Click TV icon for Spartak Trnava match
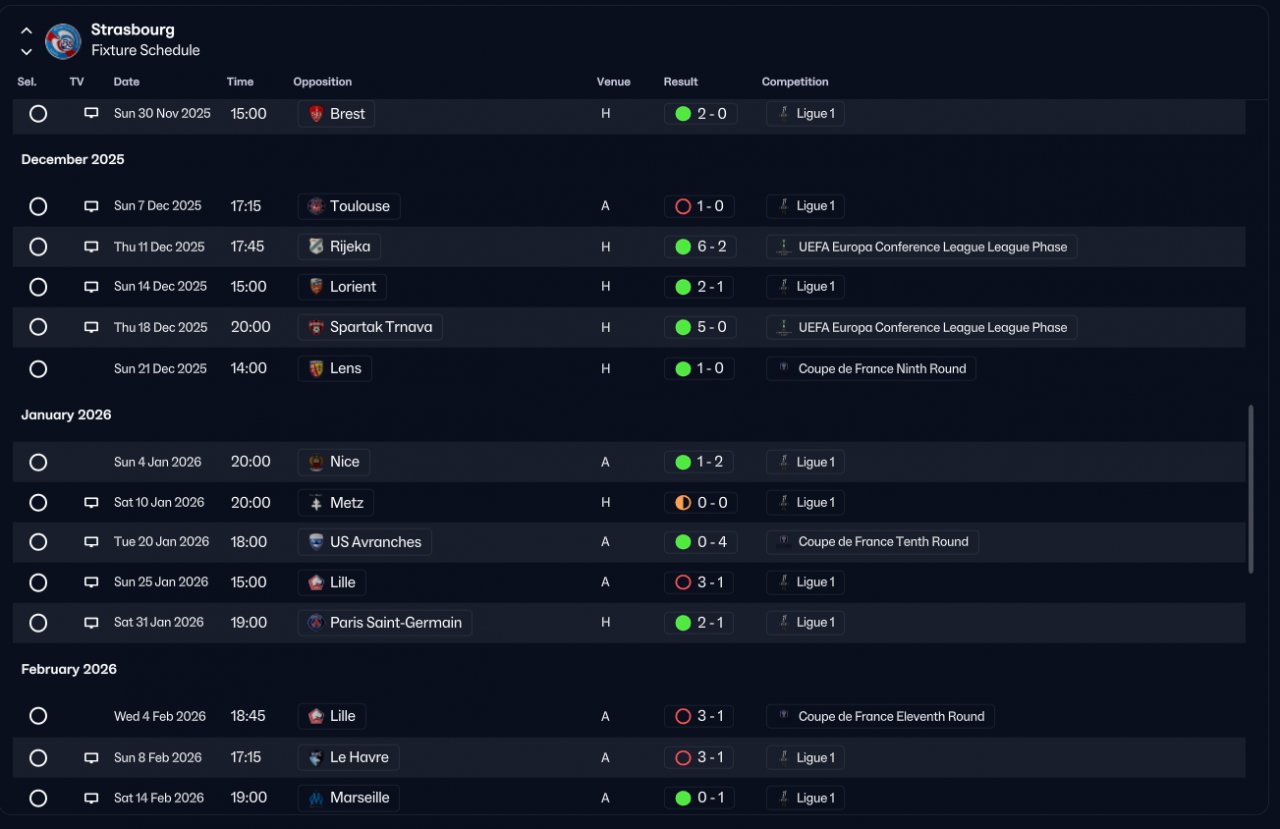 point(91,327)
